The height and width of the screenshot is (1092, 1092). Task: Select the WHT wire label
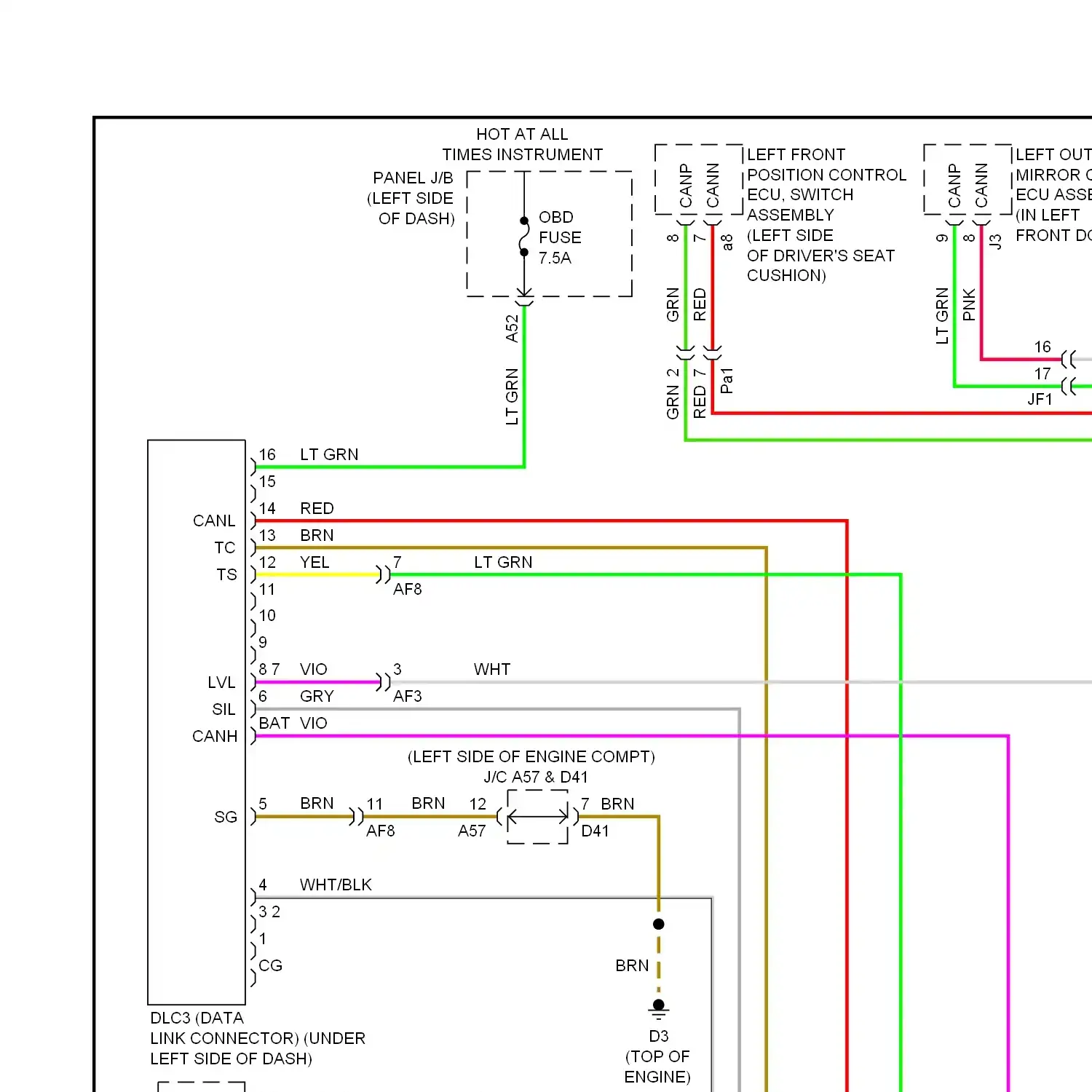pyautogui.click(x=492, y=669)
